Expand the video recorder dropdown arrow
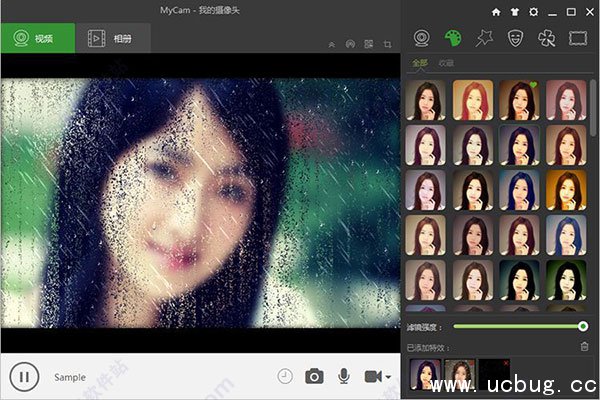This screenshot has height=400, width=600. coord(386,377)
